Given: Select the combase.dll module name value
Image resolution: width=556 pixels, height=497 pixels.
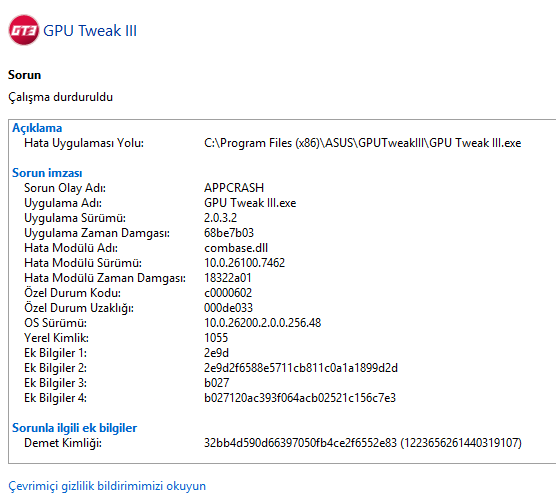Looking at the screenshot, I should [x=236, y=247].
